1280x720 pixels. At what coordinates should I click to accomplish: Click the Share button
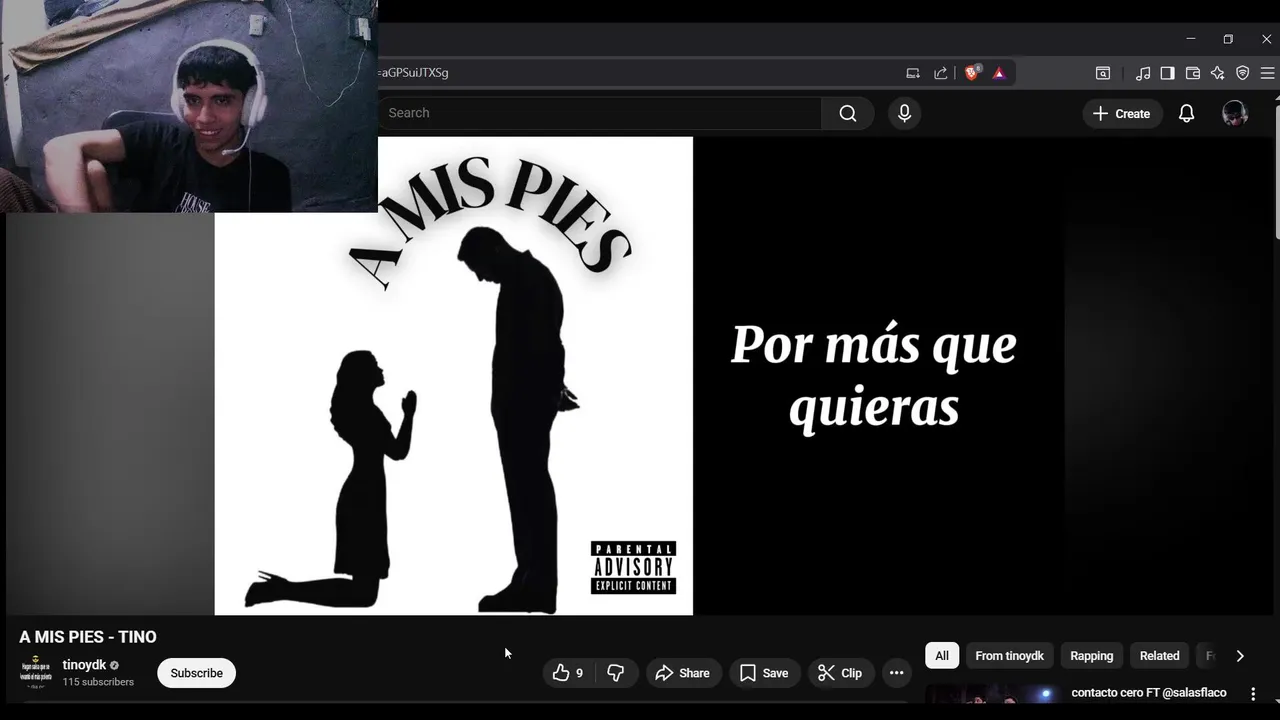(683, 673)
